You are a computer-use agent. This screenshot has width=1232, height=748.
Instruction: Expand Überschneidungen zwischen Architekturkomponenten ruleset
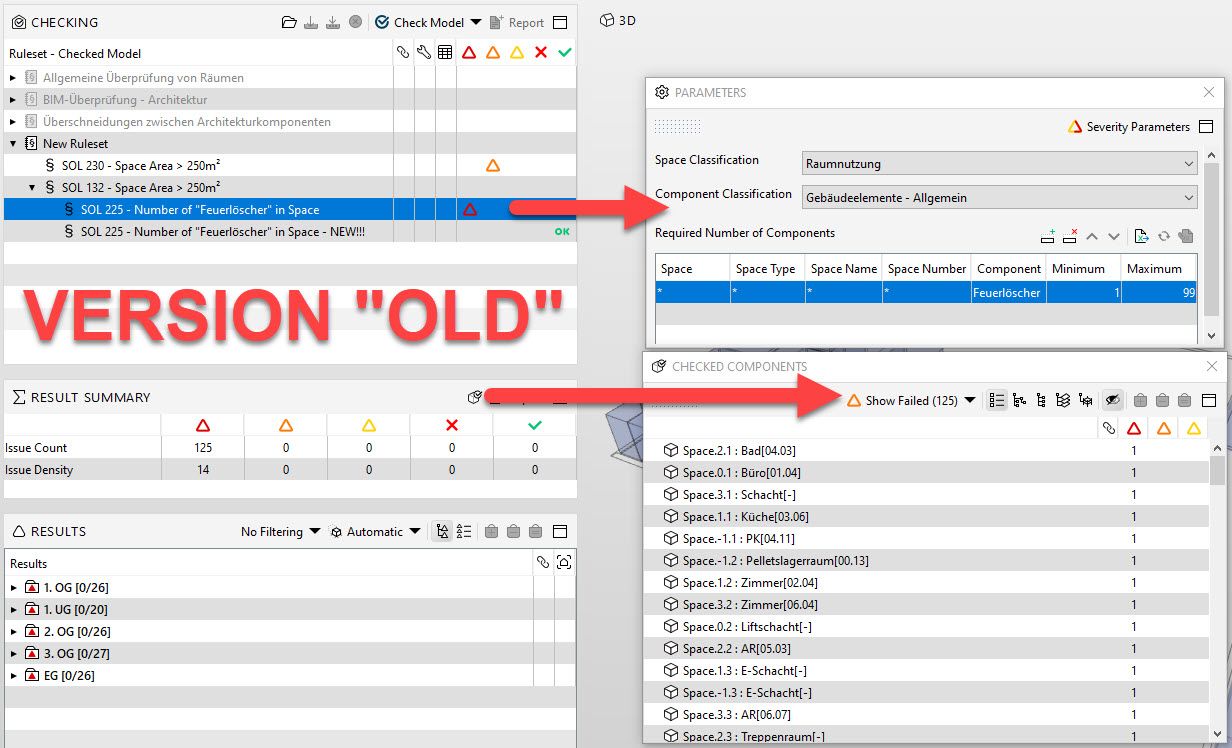tap(13, 121)
